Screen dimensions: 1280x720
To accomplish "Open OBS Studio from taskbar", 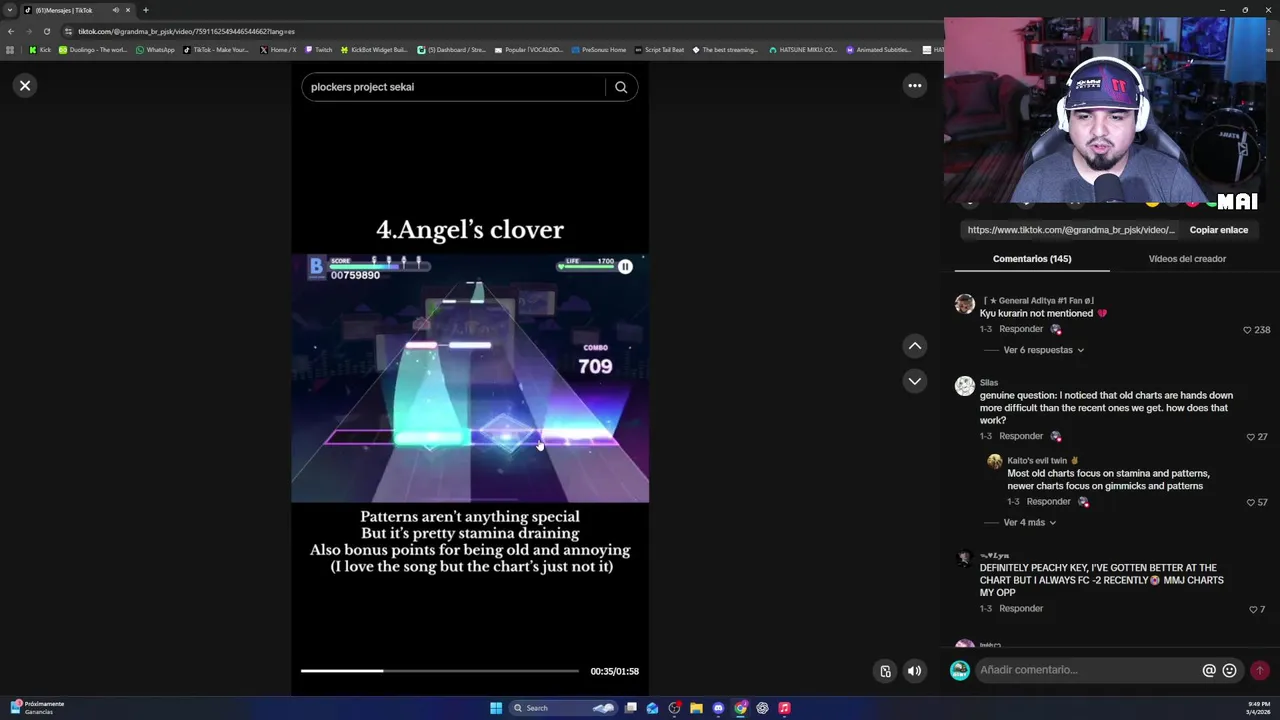I will (x=675, y=708).
